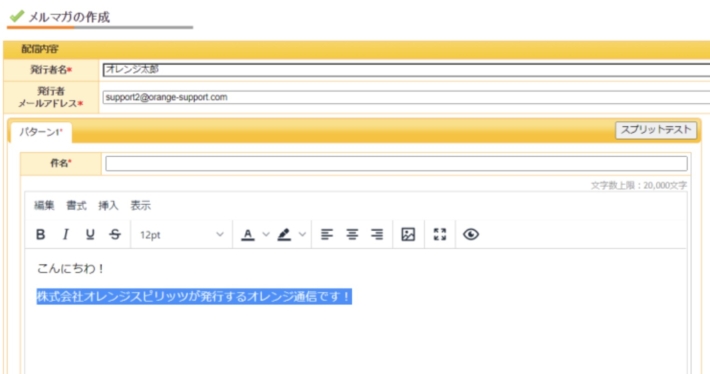Toggle italic formatting
Viewport: 710px width, 374px height.
point(65,234)
